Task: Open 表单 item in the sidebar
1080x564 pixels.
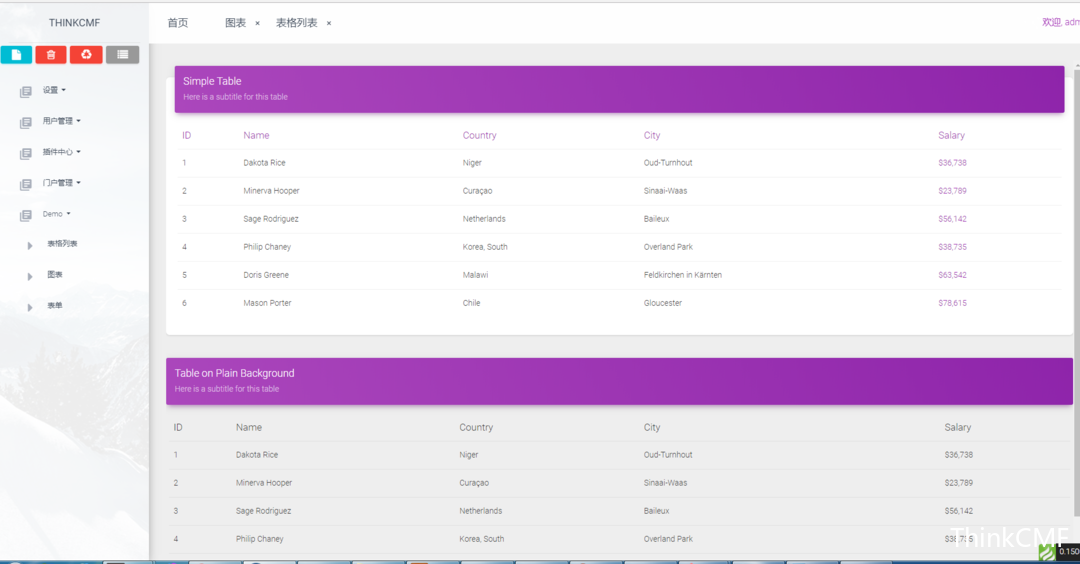Action: coord(55,306)
